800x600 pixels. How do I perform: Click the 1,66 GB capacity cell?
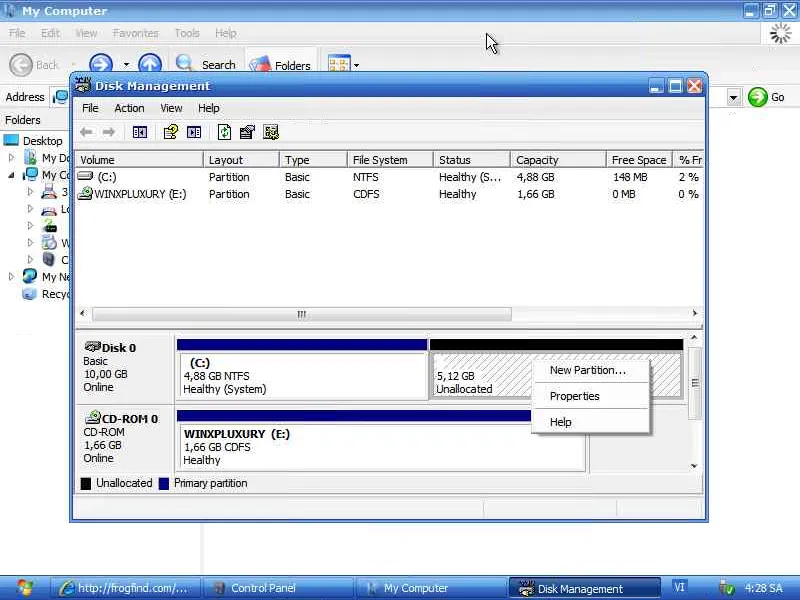click(x=535, y=194)
